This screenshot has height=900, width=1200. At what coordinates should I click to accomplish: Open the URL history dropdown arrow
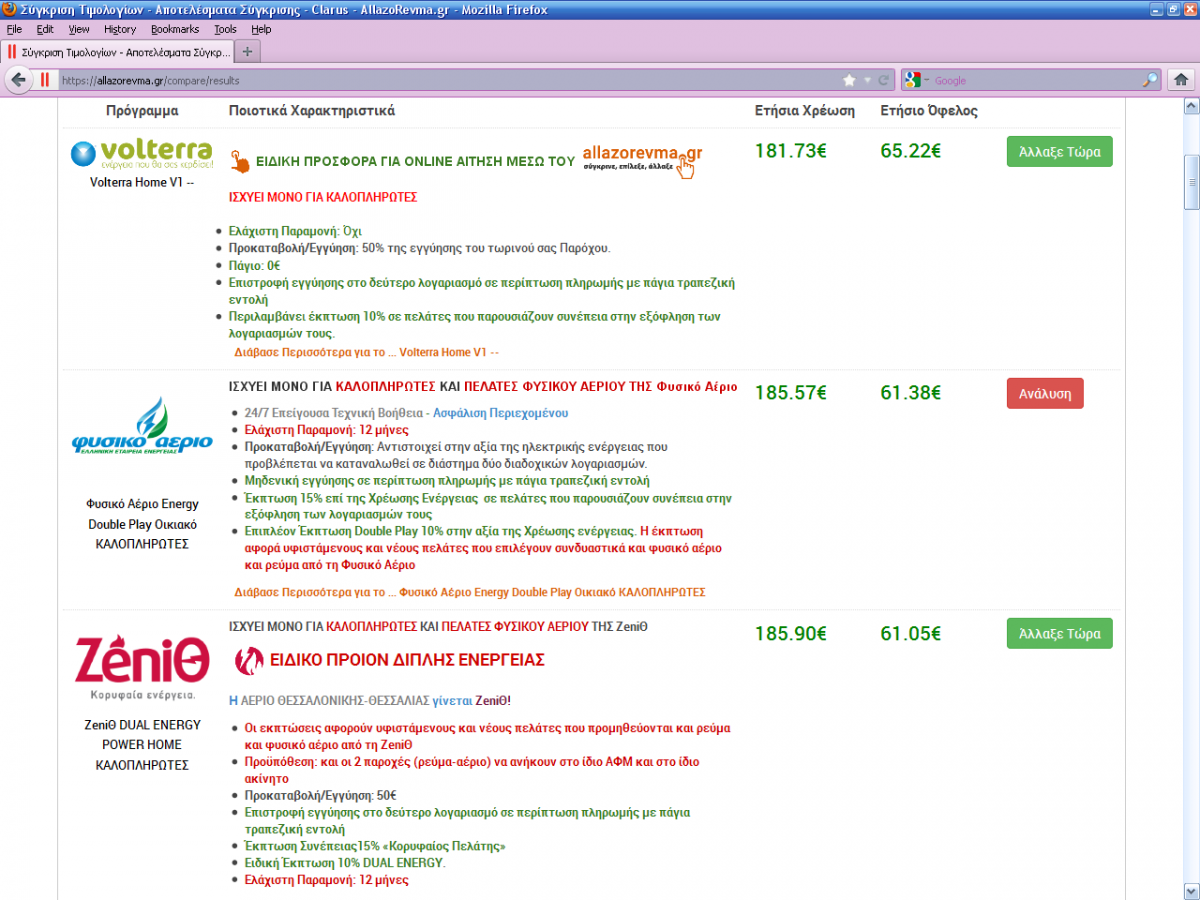click(x=868, y=80)
